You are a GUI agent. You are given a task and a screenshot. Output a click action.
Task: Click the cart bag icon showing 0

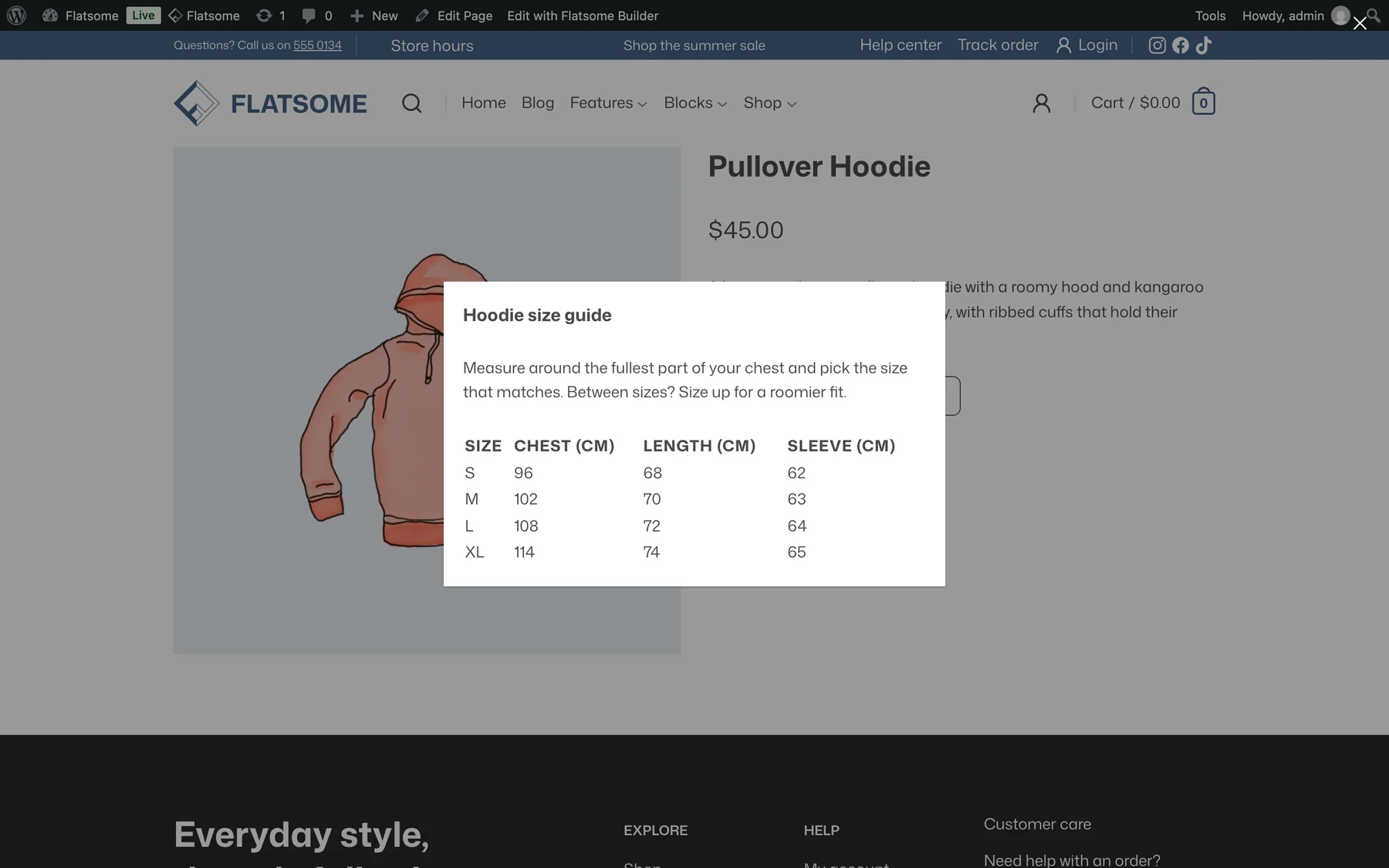(1204, 102)
